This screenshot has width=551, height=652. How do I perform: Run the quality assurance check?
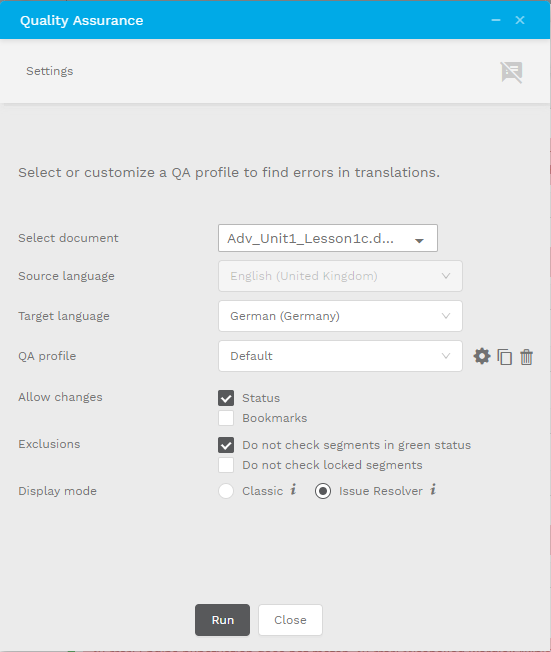tap(222, 620)
